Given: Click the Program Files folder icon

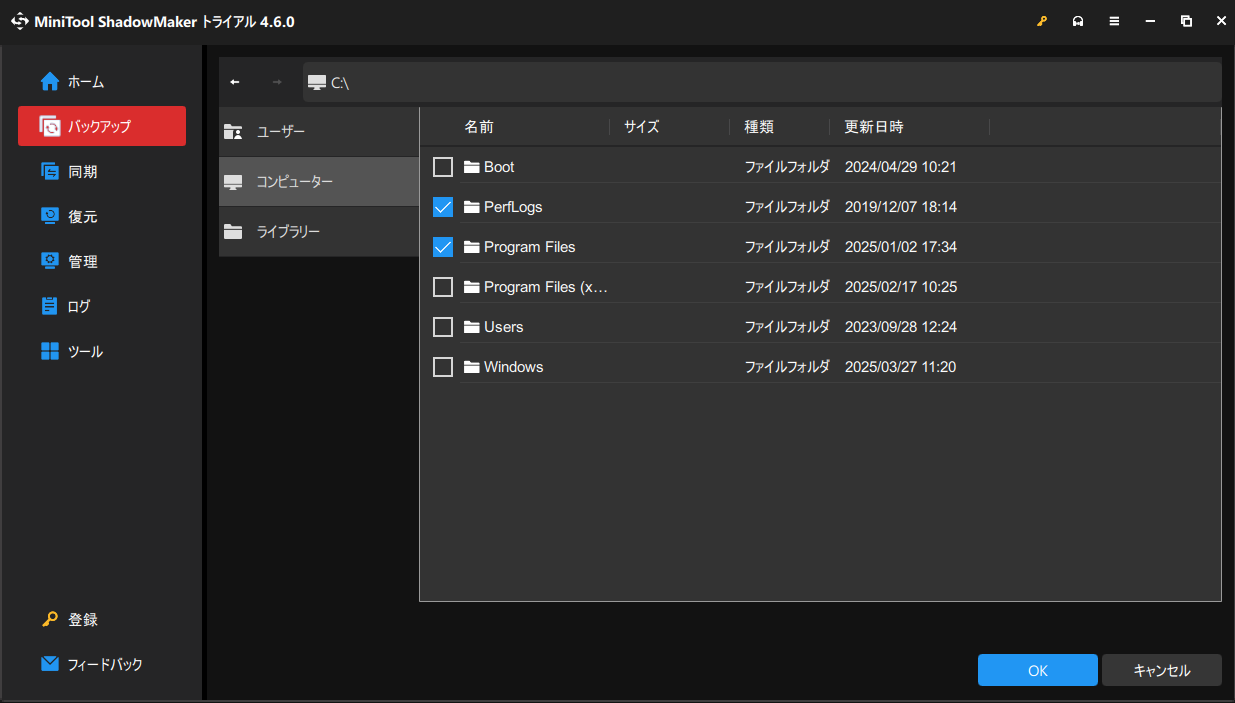Looking at the screenshot, I should click(472, 247).
